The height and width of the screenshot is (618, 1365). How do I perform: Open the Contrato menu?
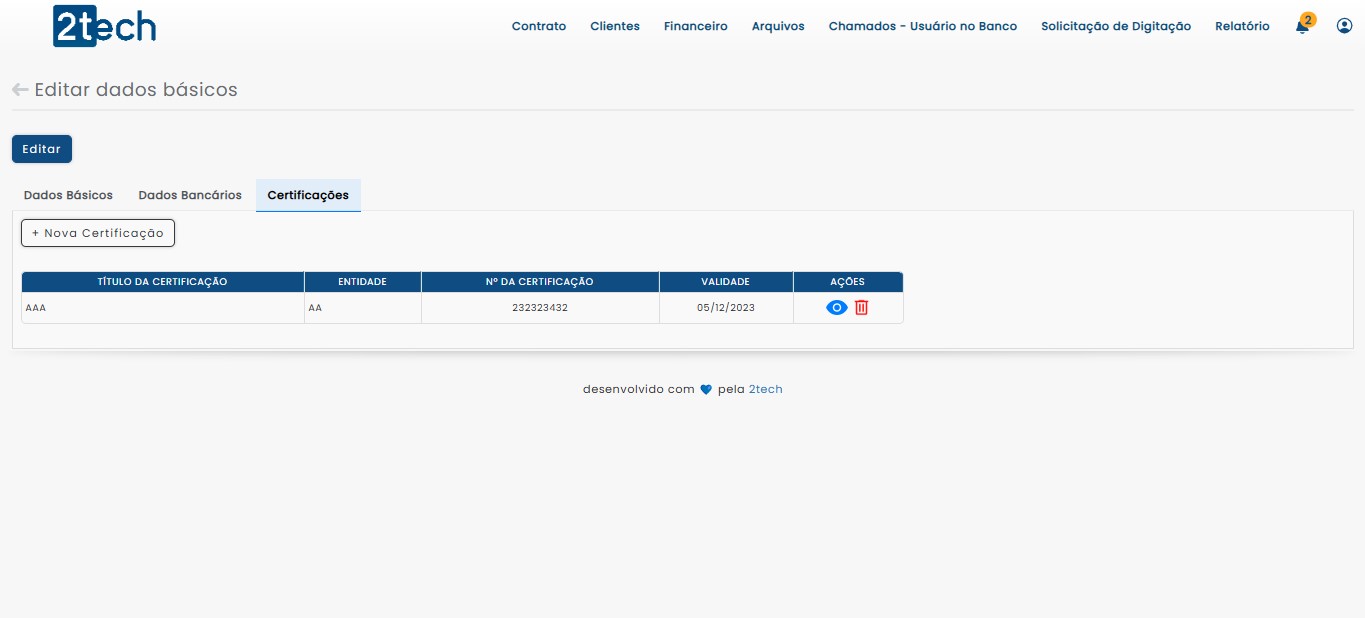538,27
